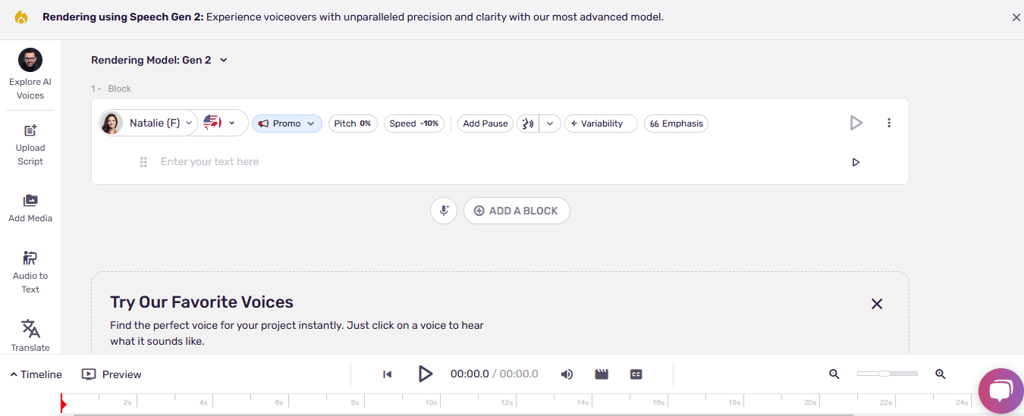Play the timeline audio
The image size is (1024, 416).
click(x=425, y=374)
